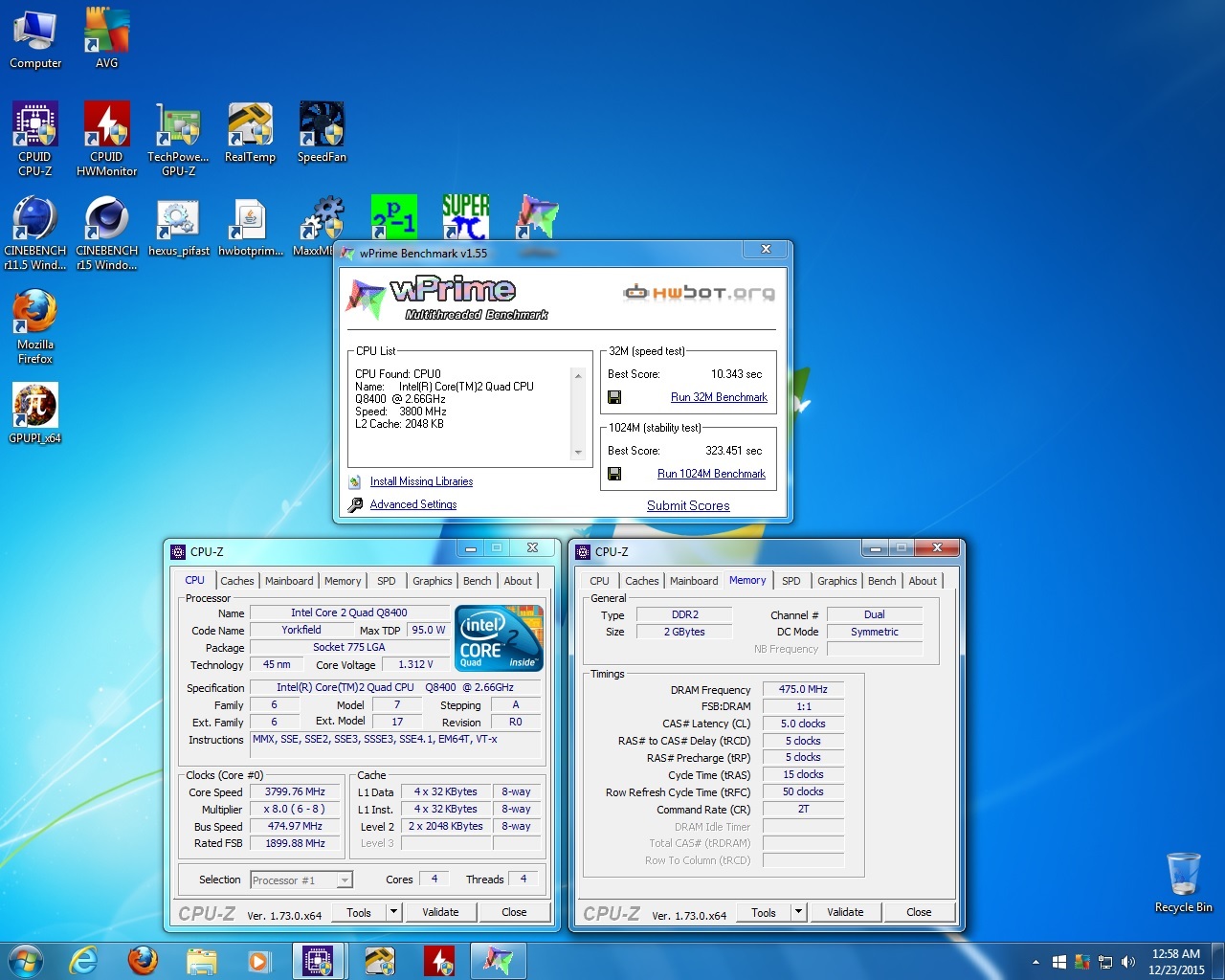Viewport: 1225px width, 980px height.
Task: Switch to Caches tab in left CPU-Z
Action: (237, 581)
